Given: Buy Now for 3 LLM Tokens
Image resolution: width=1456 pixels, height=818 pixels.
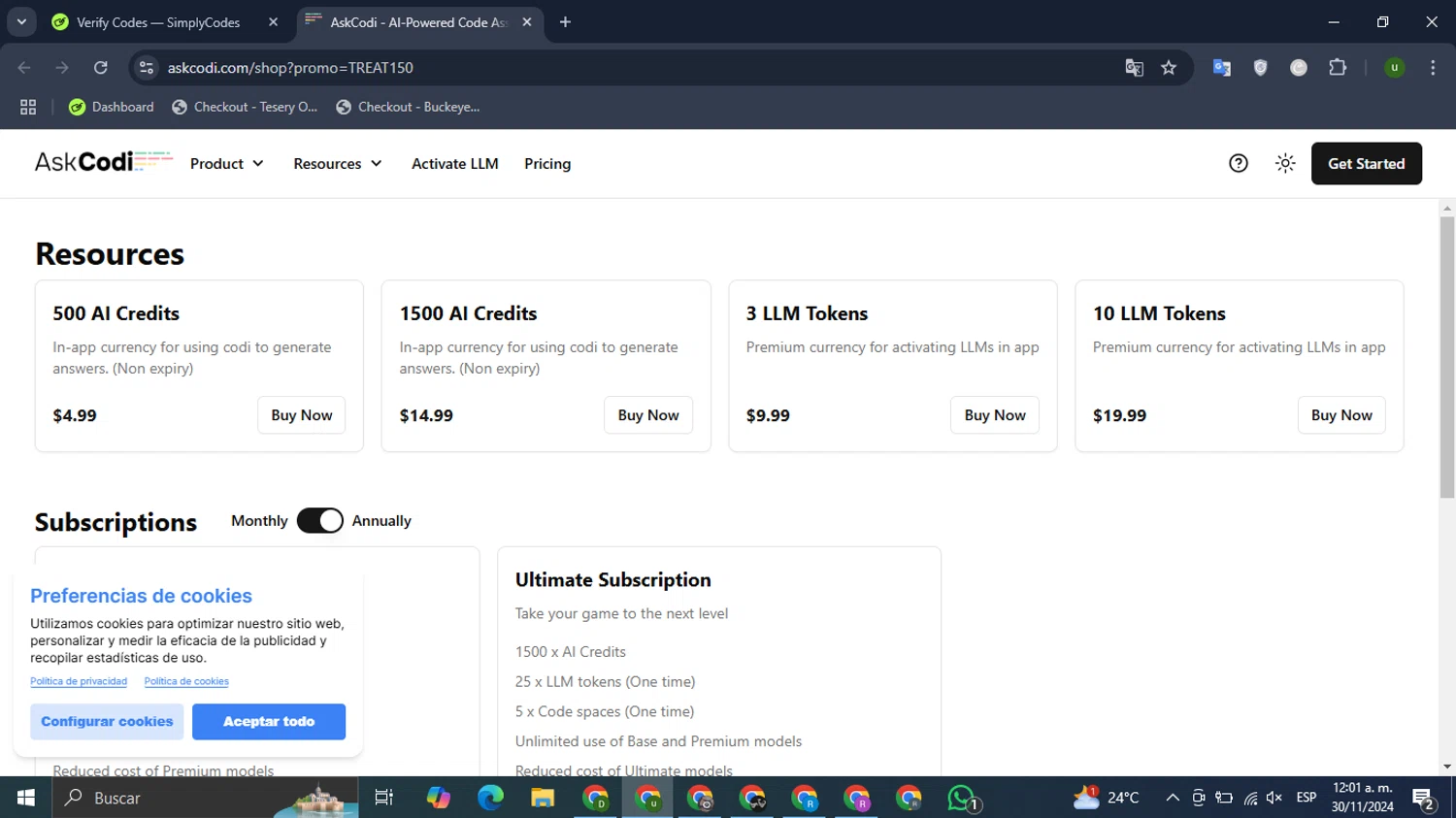Looking at the screenshot, I should [995, 414].
